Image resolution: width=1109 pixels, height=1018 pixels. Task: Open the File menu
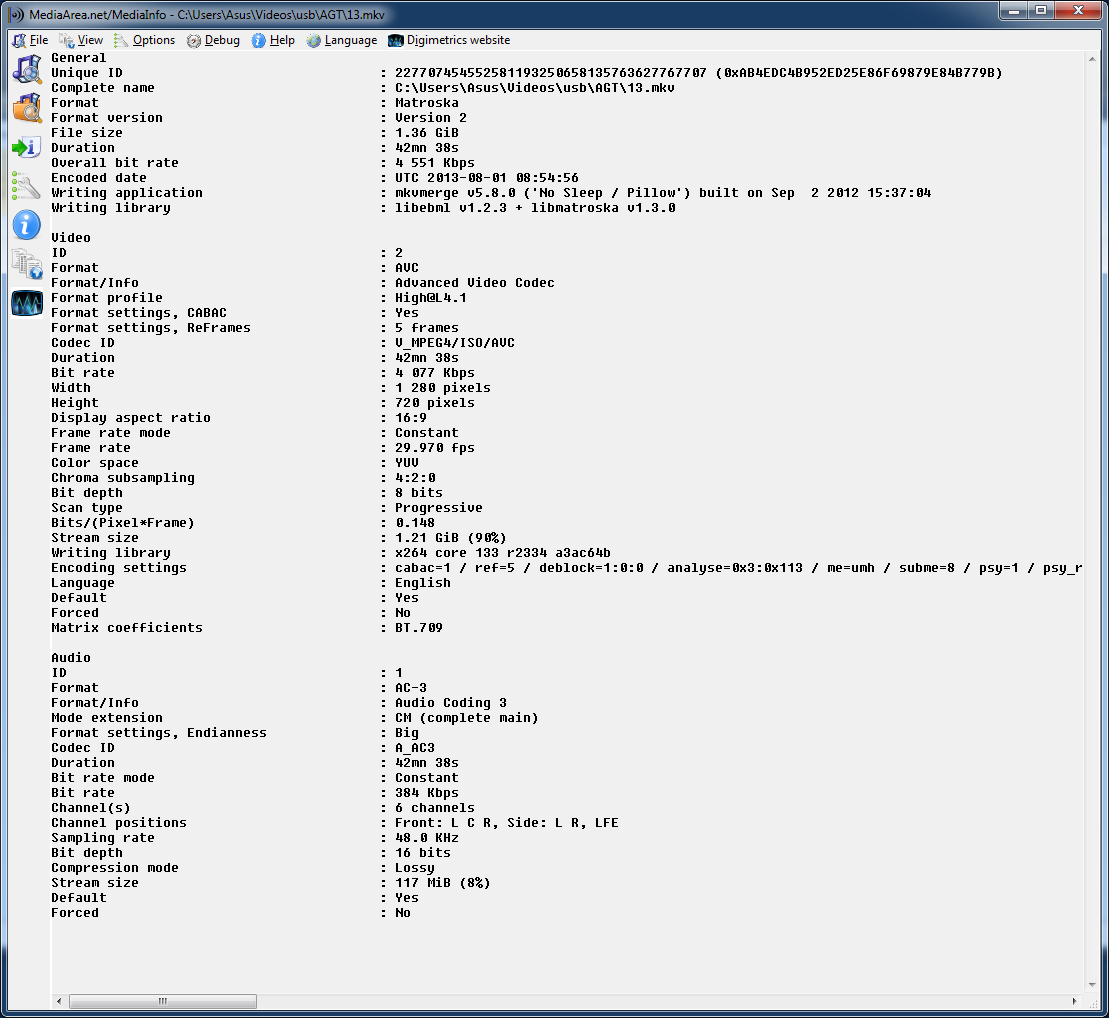(30, 40)
